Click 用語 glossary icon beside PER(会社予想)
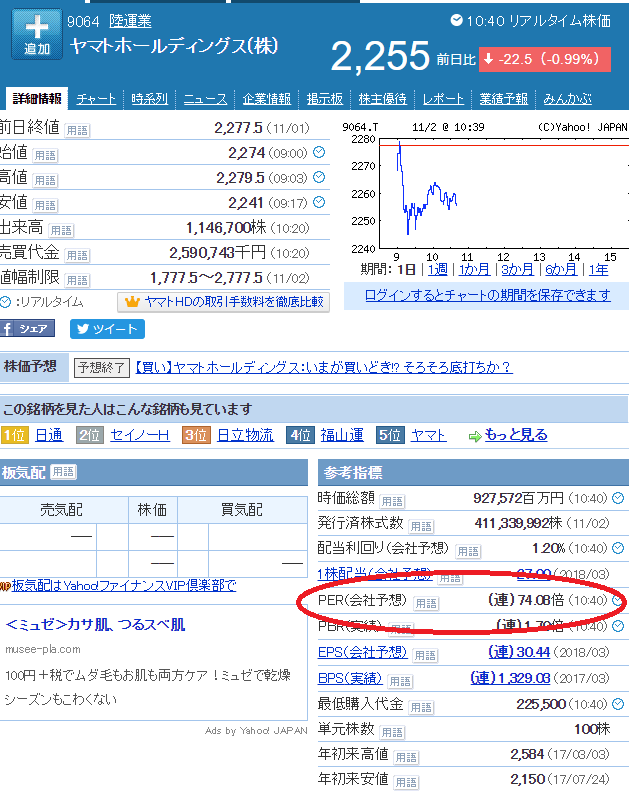 (426, 603)
